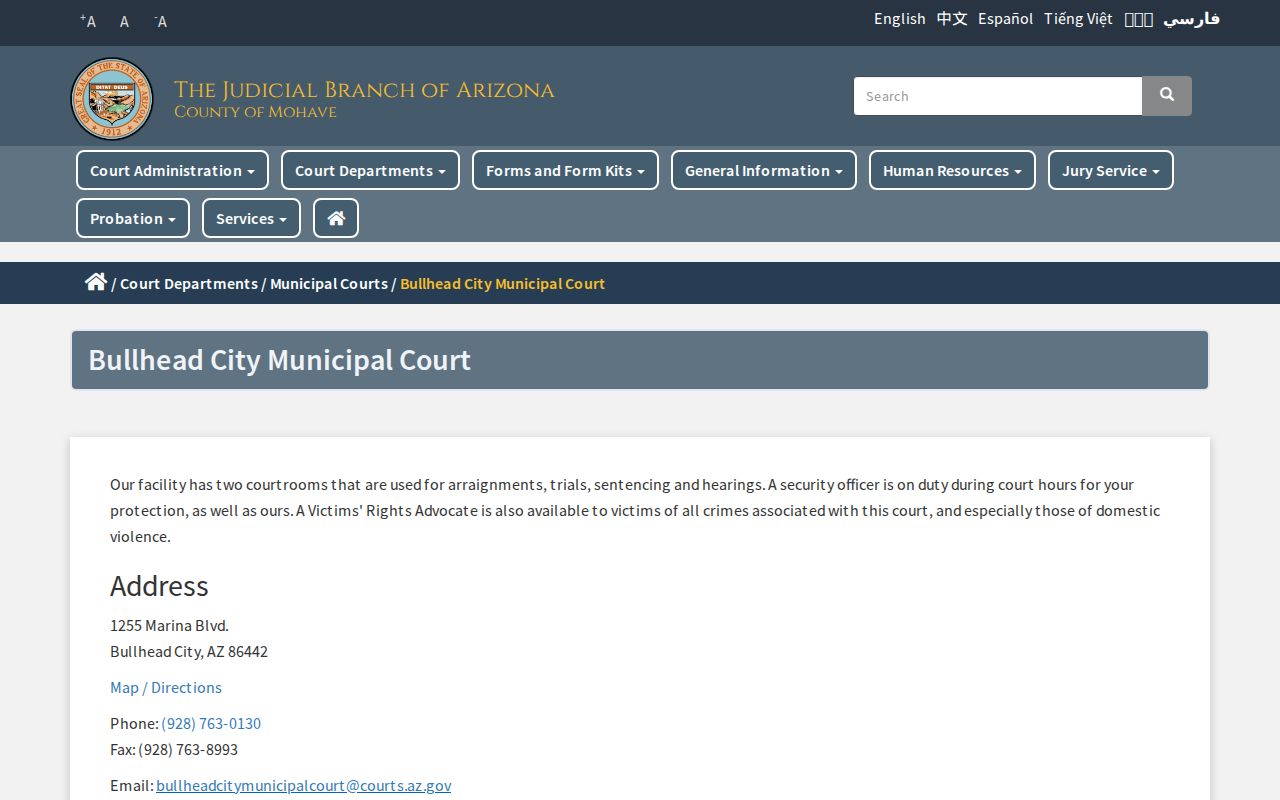Click The Judicial Branch of Arizona title

[364, 90]
